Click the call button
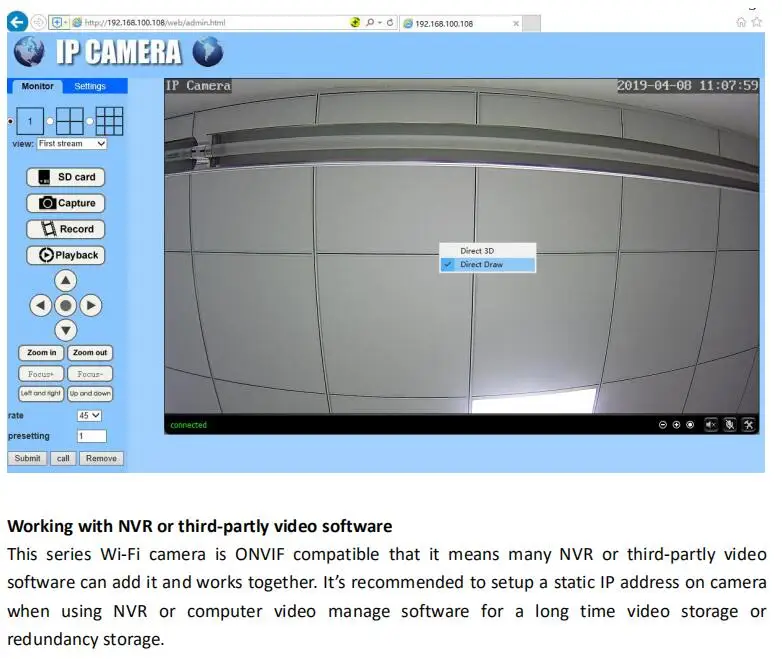This screenshot has width=782, height=659. [x=63, y=458]
